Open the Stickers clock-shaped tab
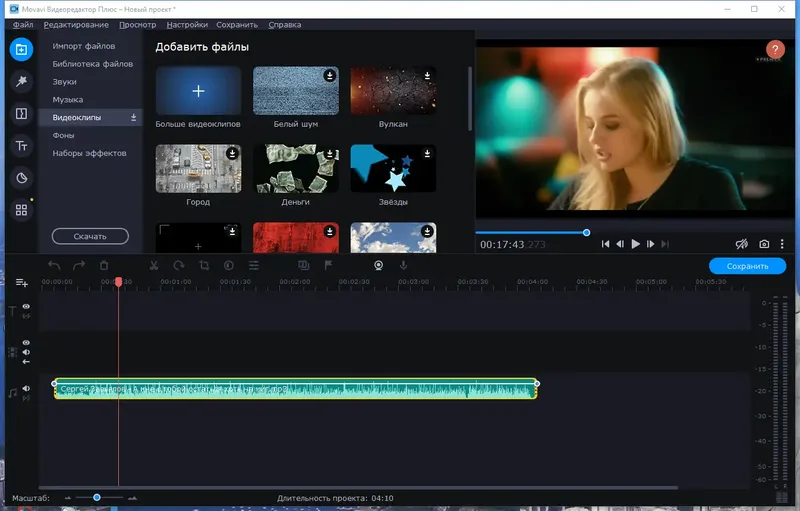 (21, 178)
